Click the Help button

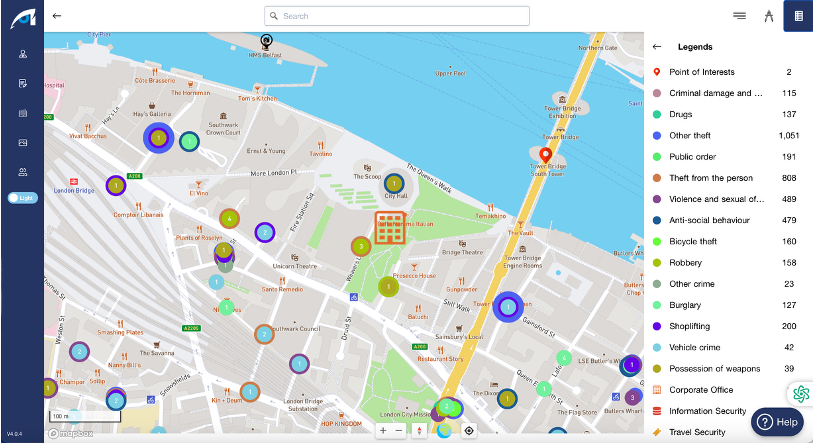tap(777, 421)
